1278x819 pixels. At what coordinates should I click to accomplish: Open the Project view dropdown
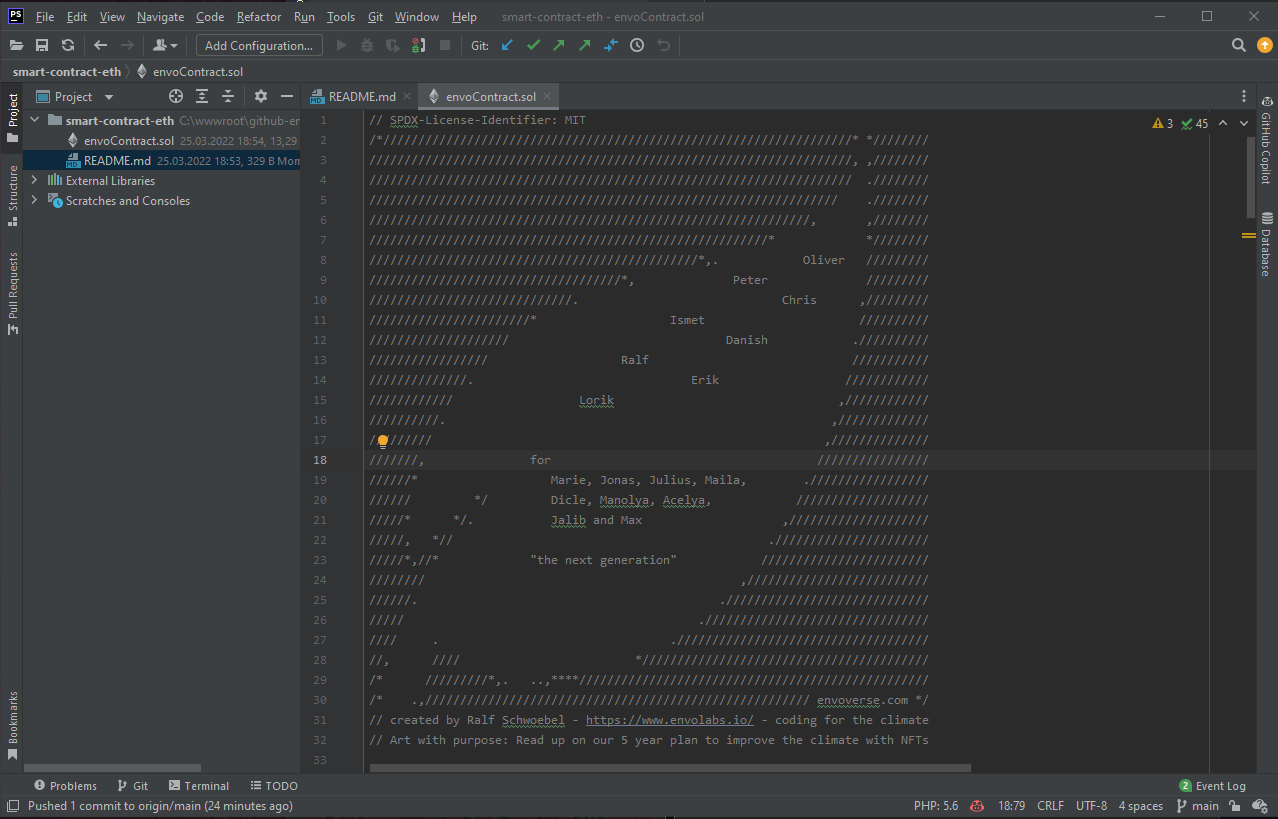point(109,97)
